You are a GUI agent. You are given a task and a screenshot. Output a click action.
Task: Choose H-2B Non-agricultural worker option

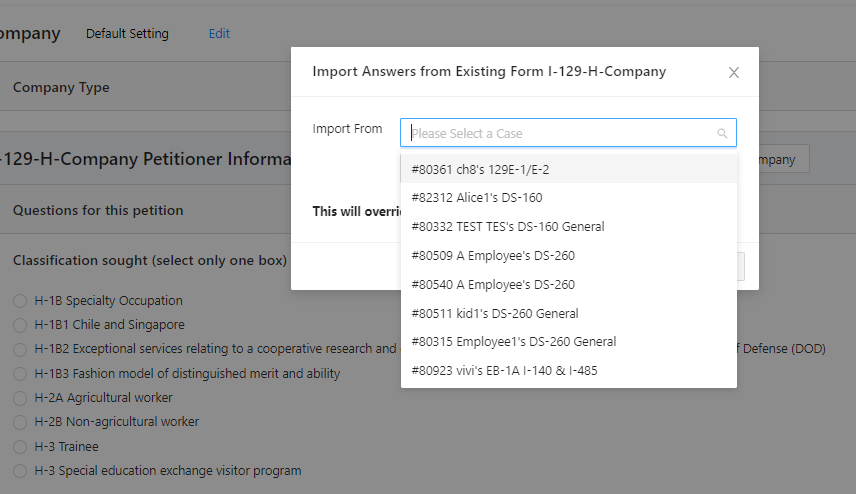click(x=20, y=422)
